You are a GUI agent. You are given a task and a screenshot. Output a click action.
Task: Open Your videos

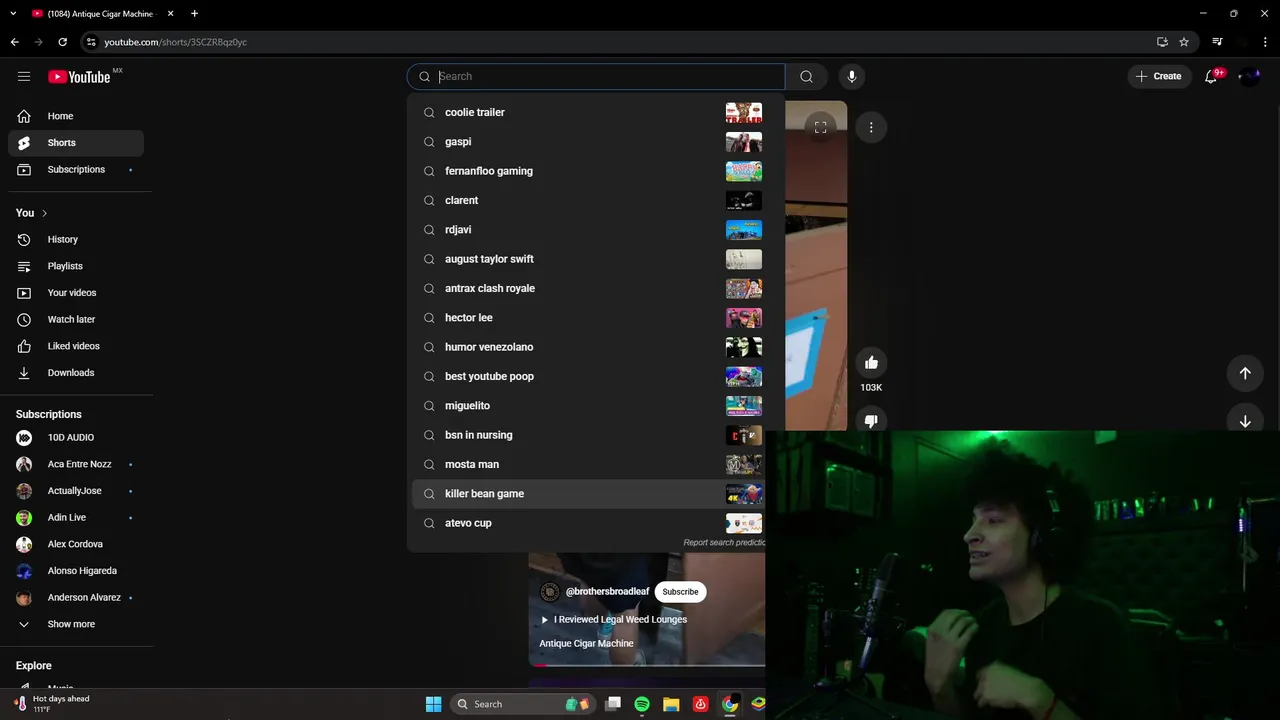click(76, 293)
